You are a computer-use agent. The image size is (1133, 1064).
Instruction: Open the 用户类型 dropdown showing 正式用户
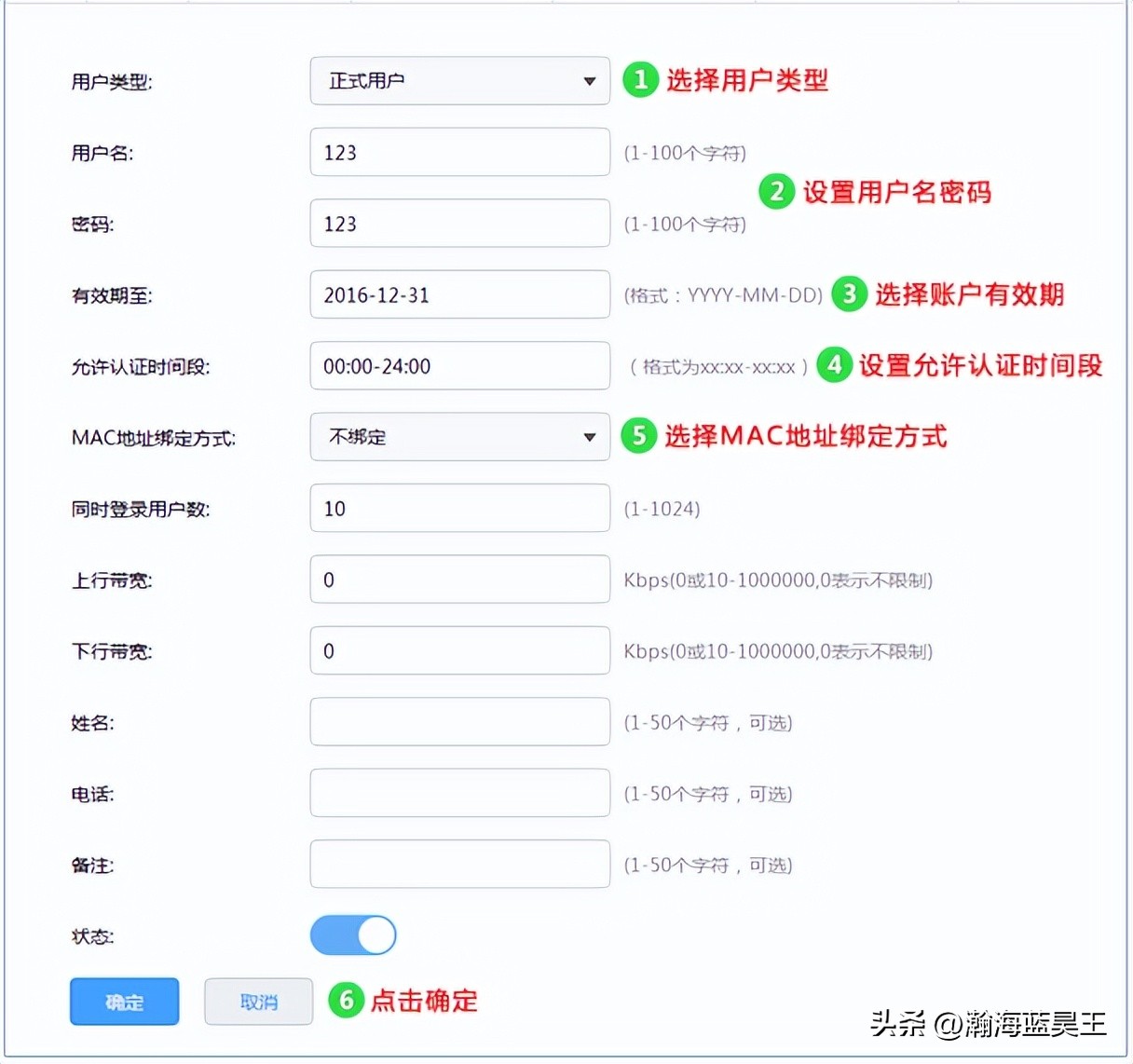click(459, 80)
